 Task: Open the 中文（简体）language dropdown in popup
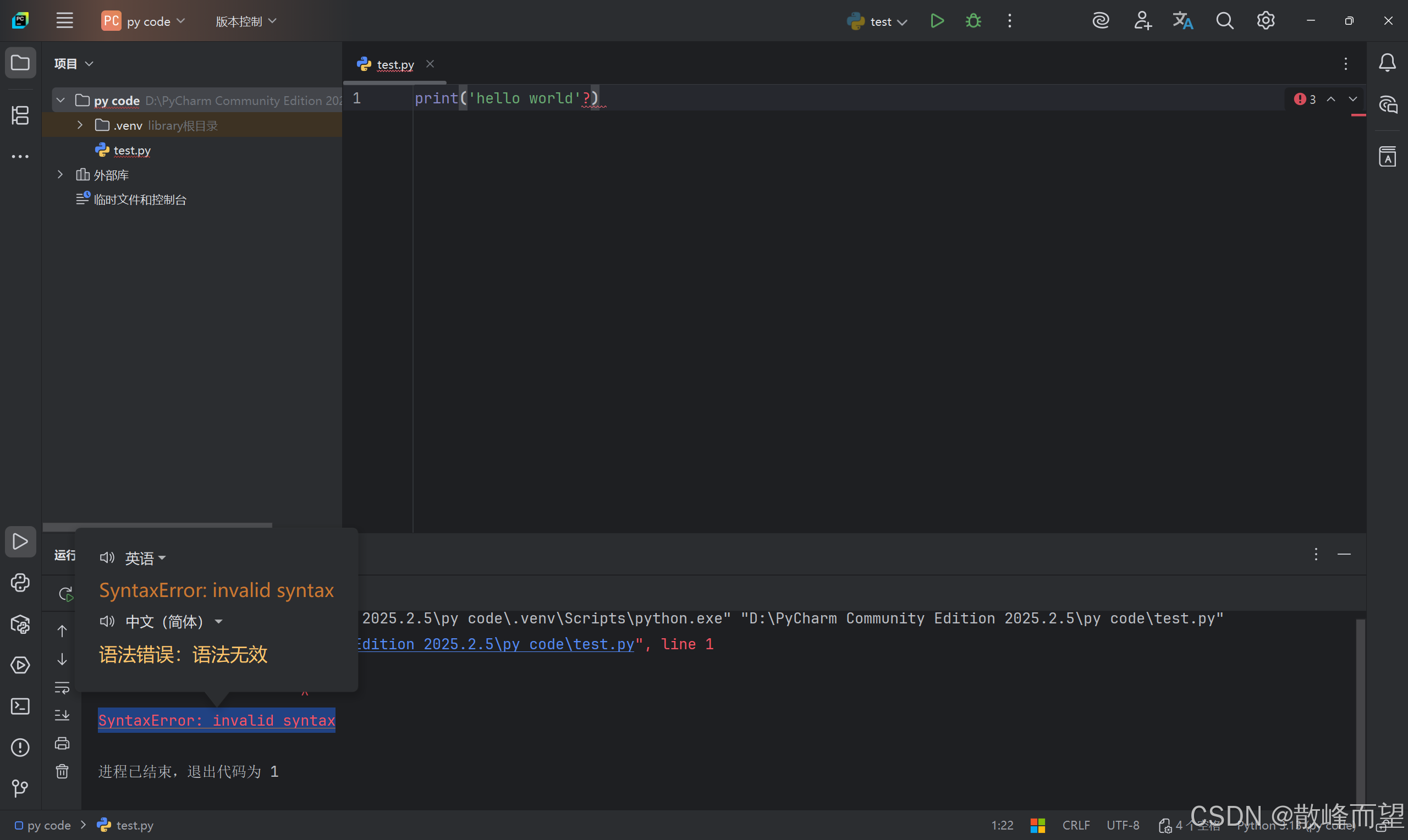coord(164,622)
